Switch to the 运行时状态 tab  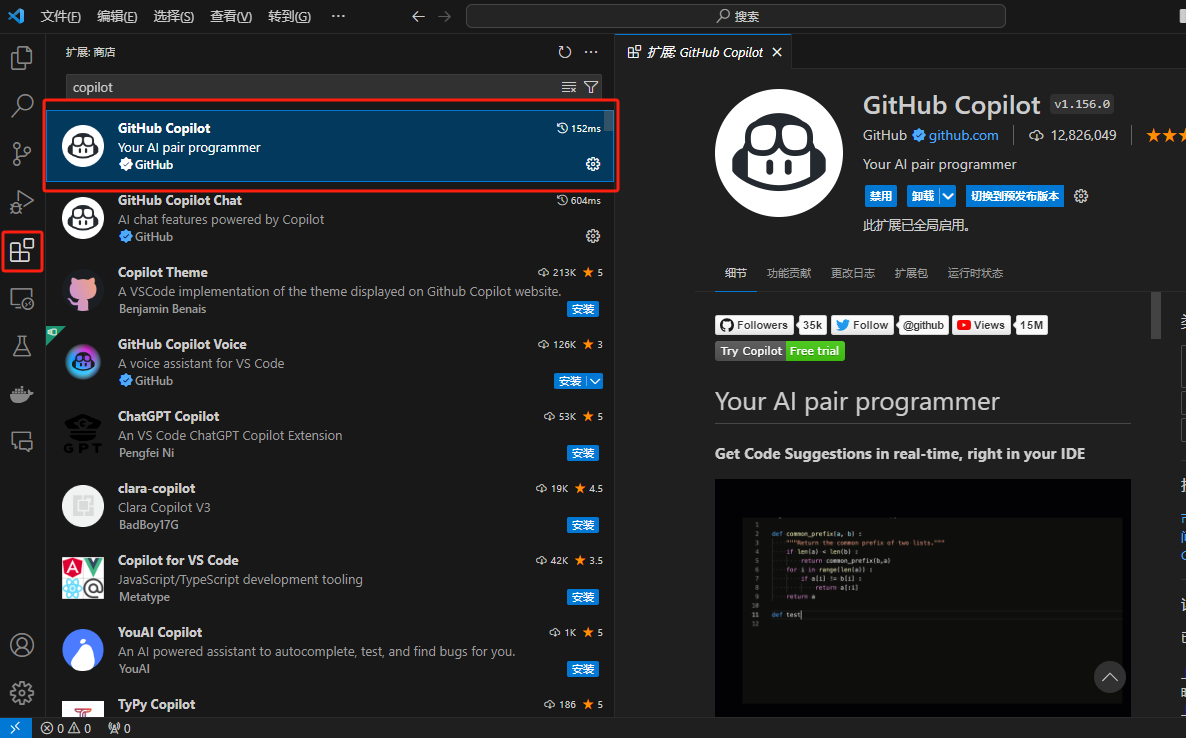[x=975, y=273]
